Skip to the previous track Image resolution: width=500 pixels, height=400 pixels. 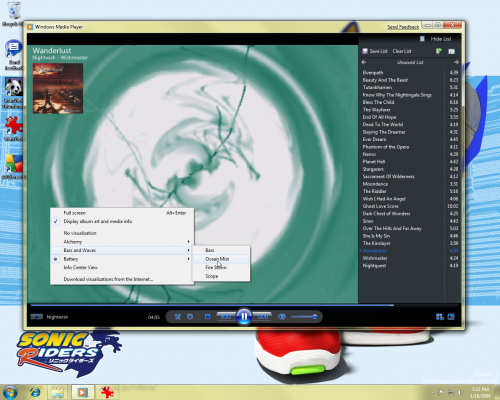[x=226, y=317]
